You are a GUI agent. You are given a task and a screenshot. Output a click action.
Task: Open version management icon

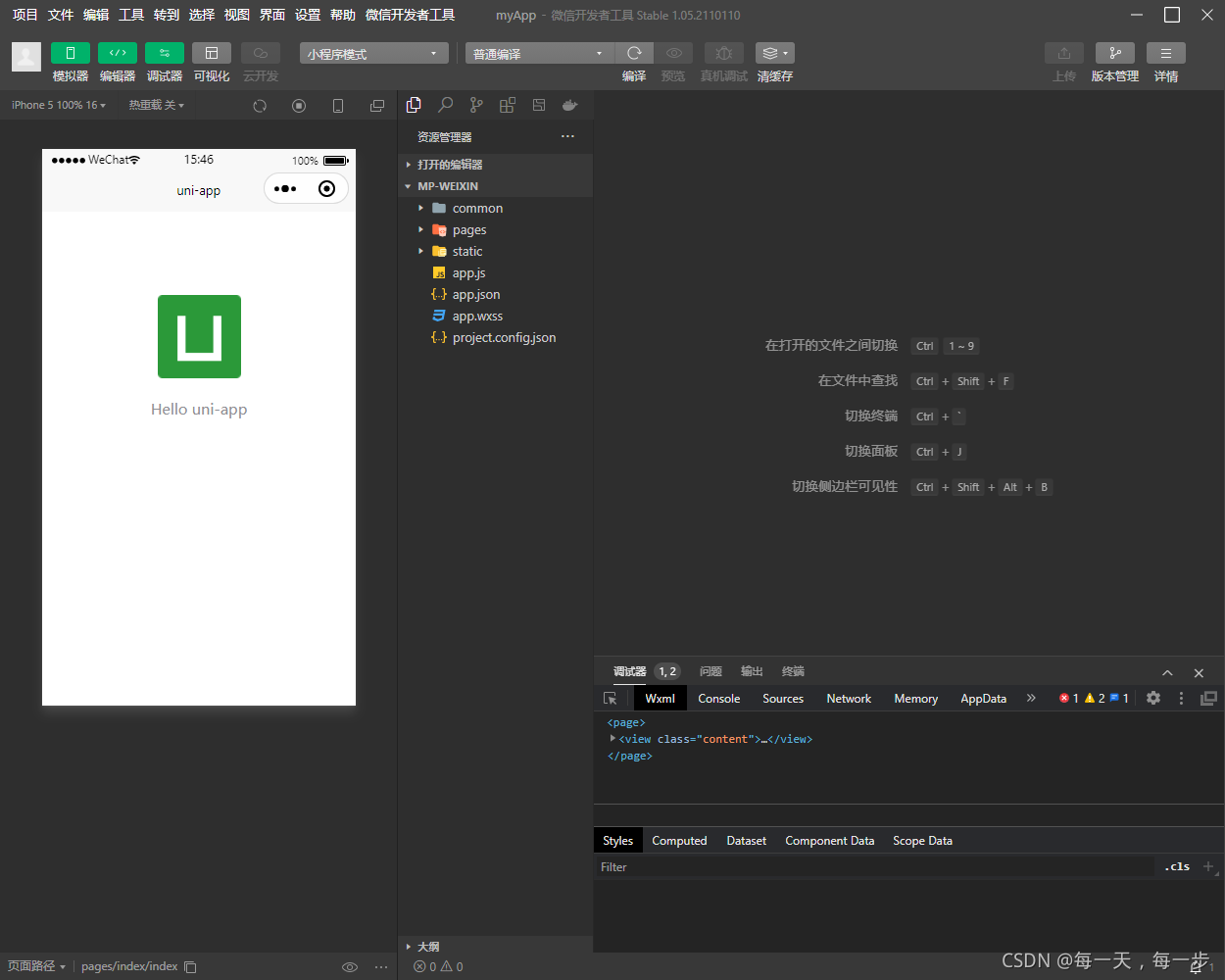[x=1115, y=53]
